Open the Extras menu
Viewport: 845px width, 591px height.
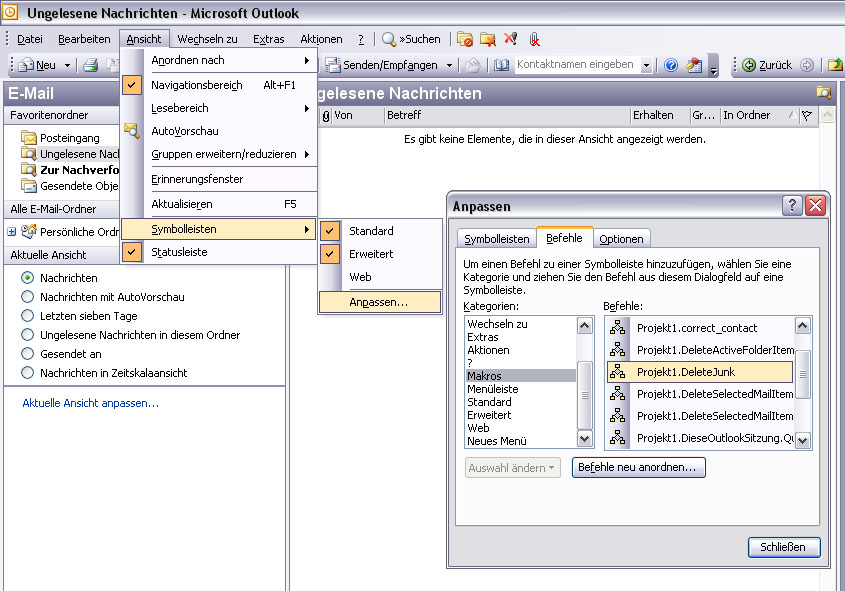[268, 39]
